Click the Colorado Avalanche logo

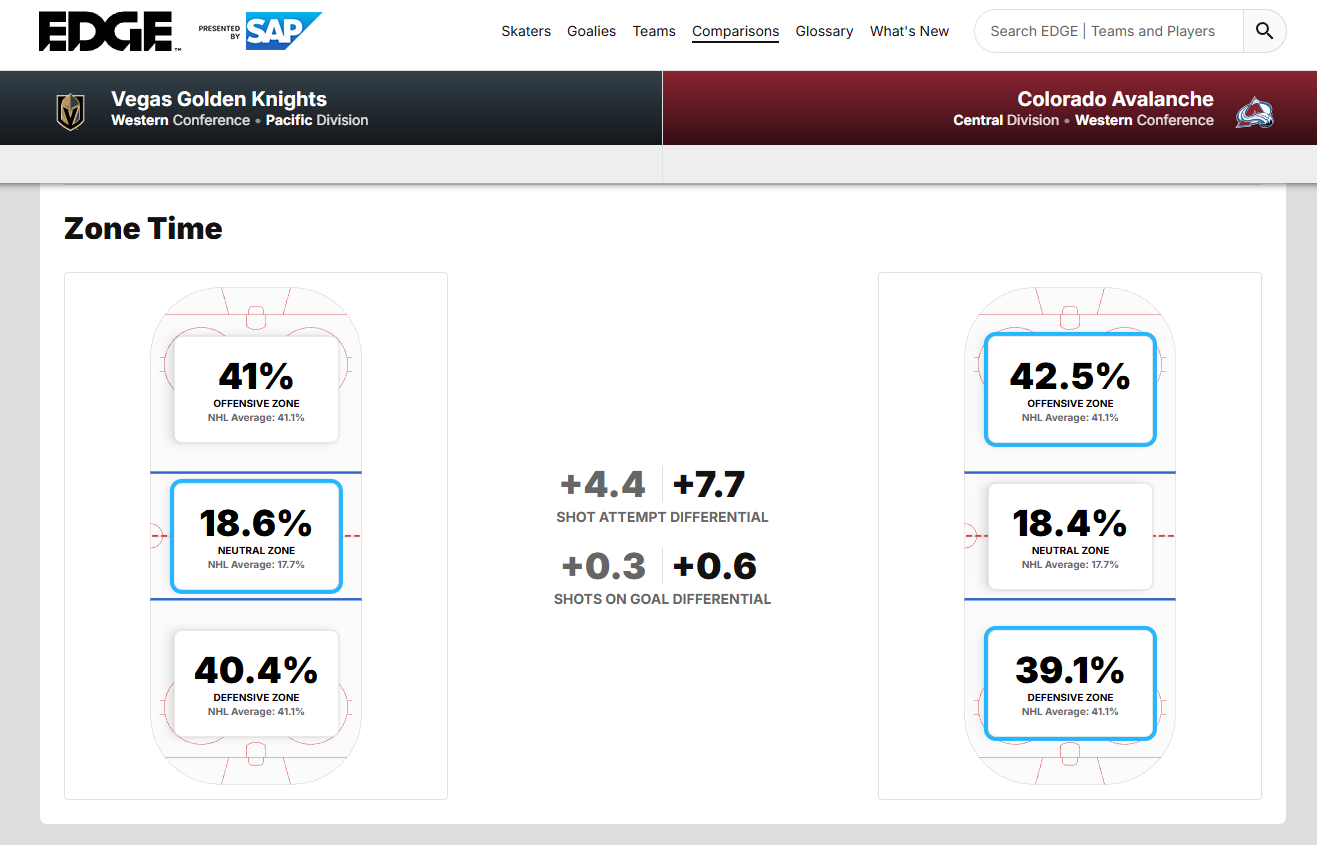click(x=1254, y=112)
